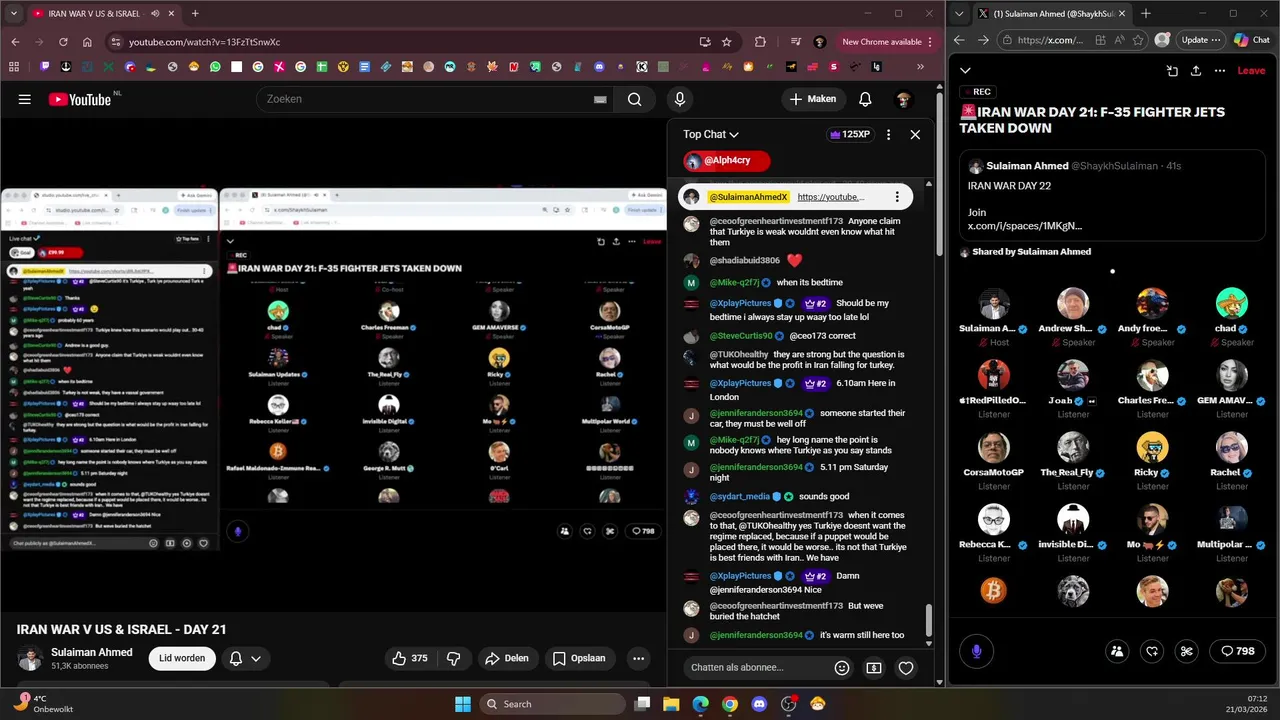Image resolution: width=1280 pixels, height=720 pixels.
Task: Open X Space more options ellipsis
Action: 1220,71
